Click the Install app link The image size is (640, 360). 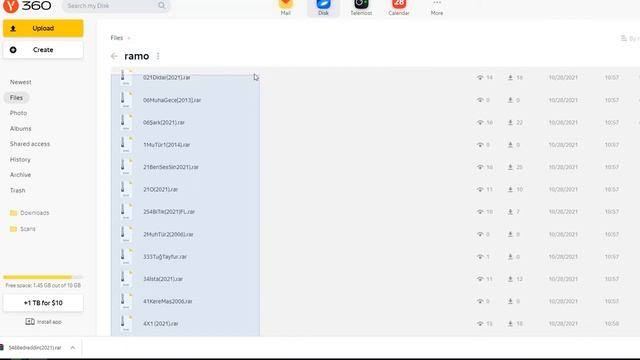pos(43,322)
